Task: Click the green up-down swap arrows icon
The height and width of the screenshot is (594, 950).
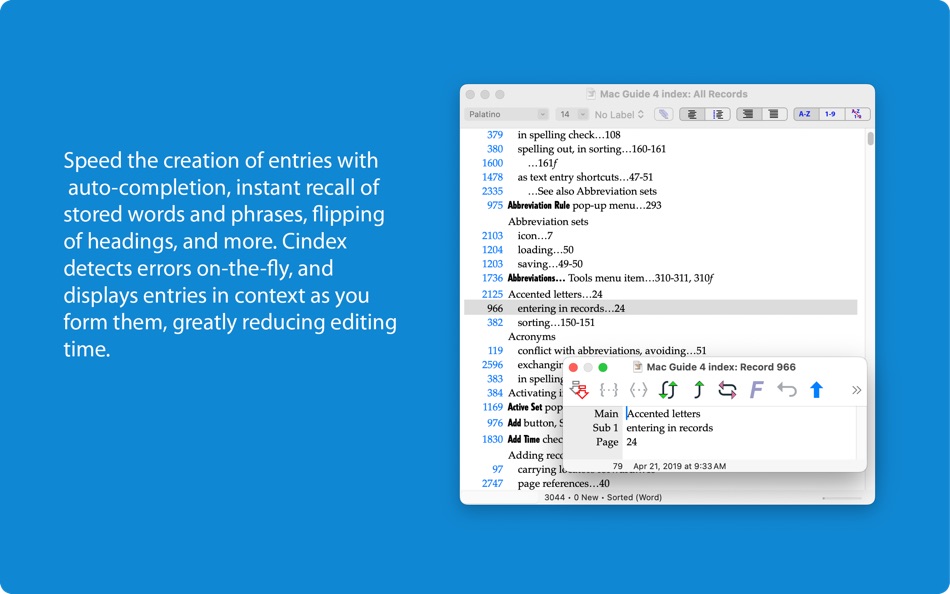Action: click(x=668, y=390)
